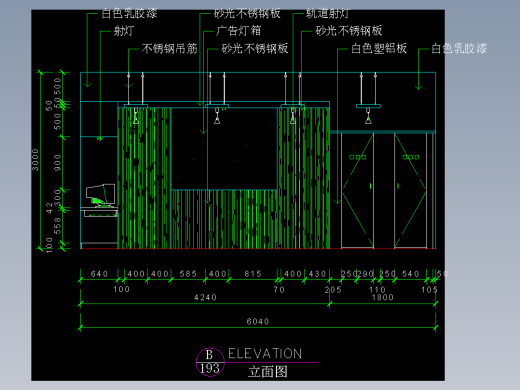Click the 白色塑铝板 material label
Viewport: 520px width, 390px height.
379,49
